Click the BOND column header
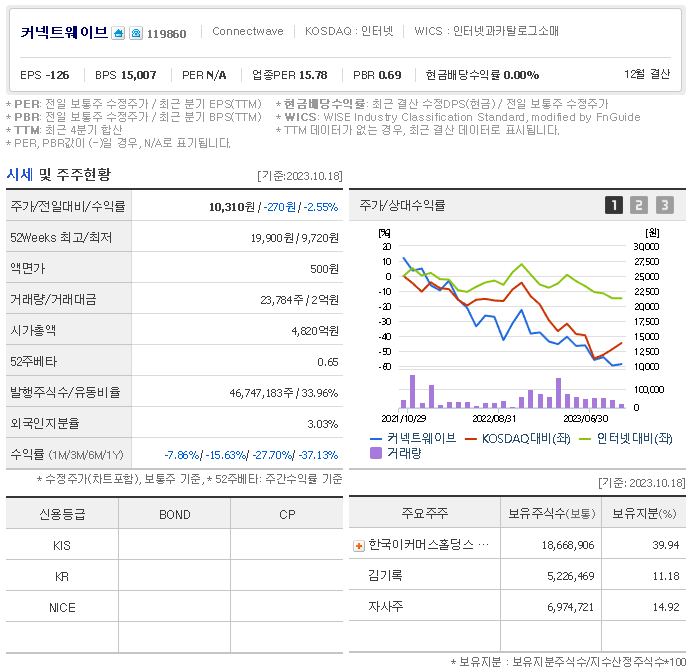 (175, 514)
